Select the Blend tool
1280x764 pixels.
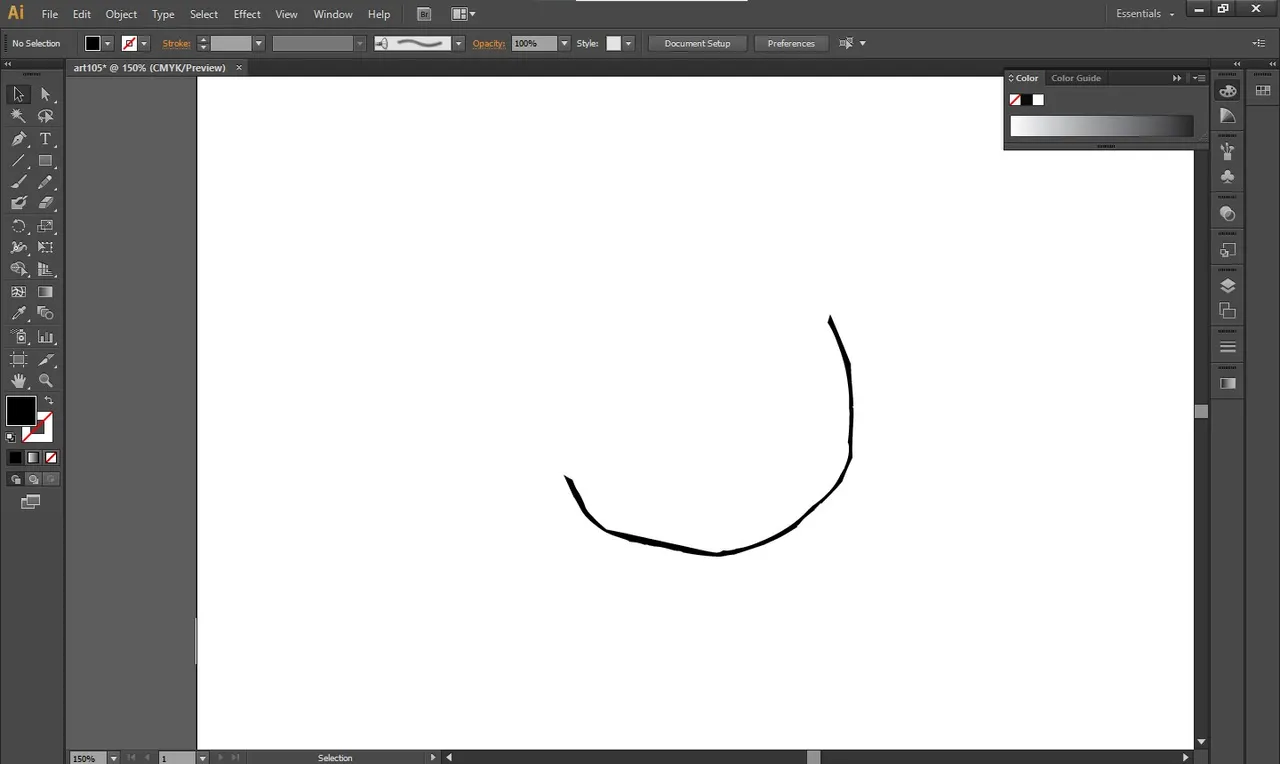coord(45,314)
